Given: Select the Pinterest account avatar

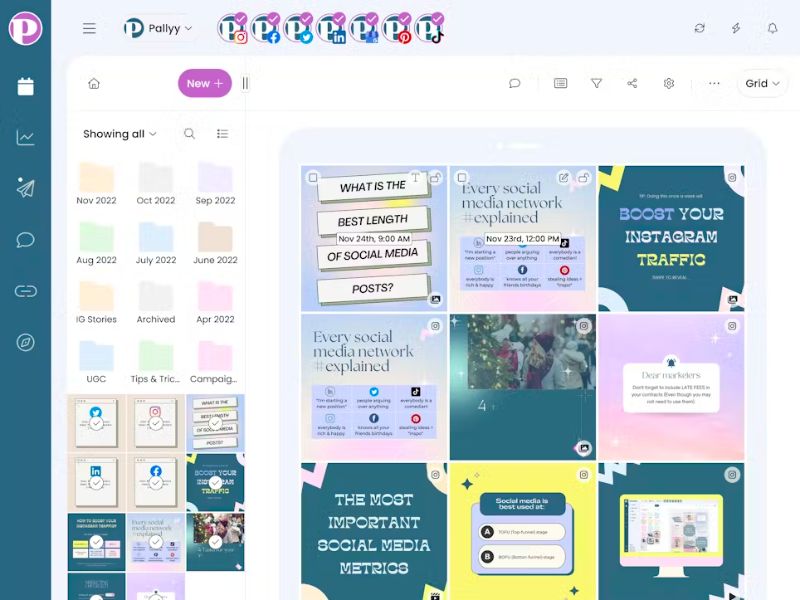Looking at the screenshot, I should pyautogui.click(x=399, y=28).
